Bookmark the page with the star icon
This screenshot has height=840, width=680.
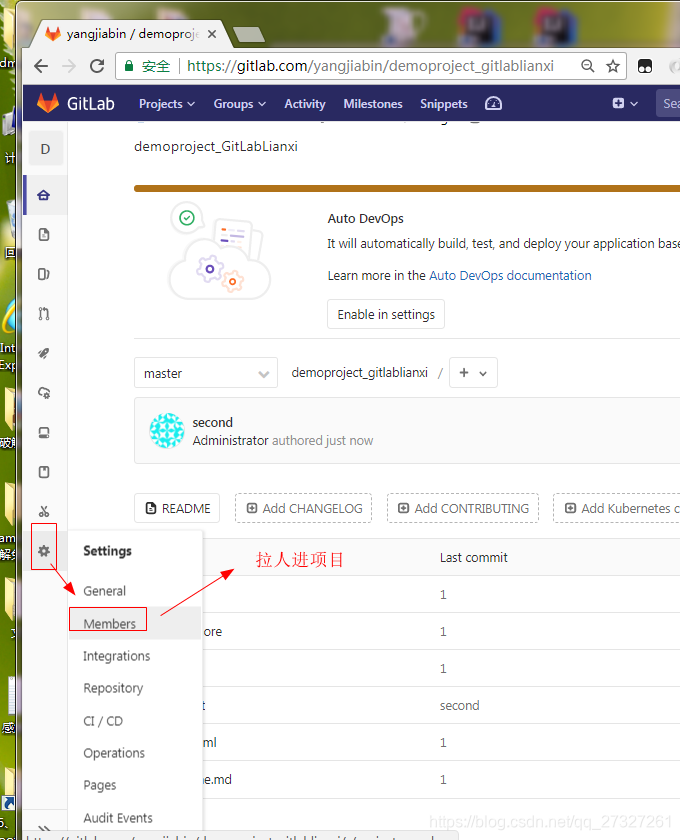[612, 66]
